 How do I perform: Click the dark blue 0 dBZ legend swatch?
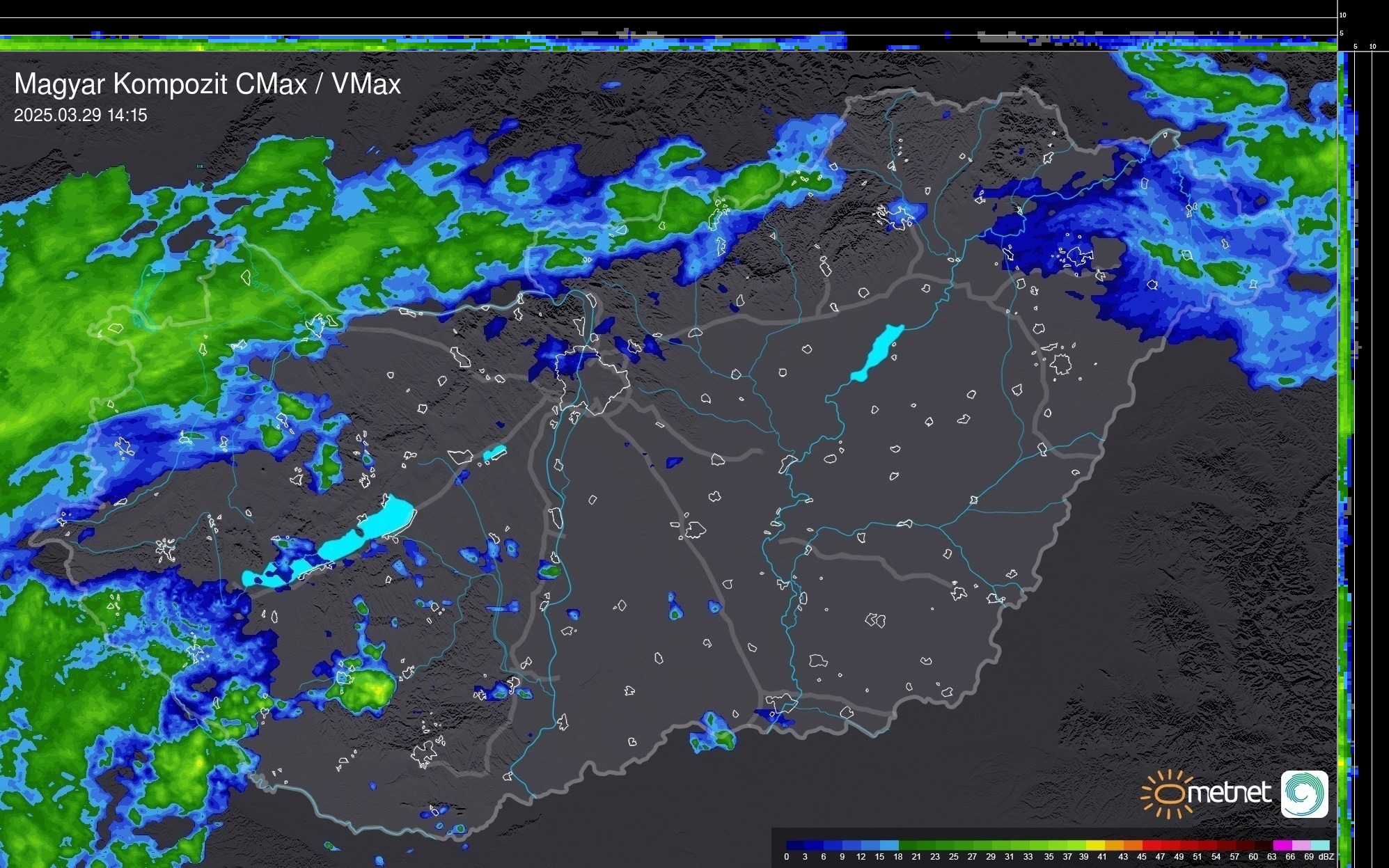[796, 845]
